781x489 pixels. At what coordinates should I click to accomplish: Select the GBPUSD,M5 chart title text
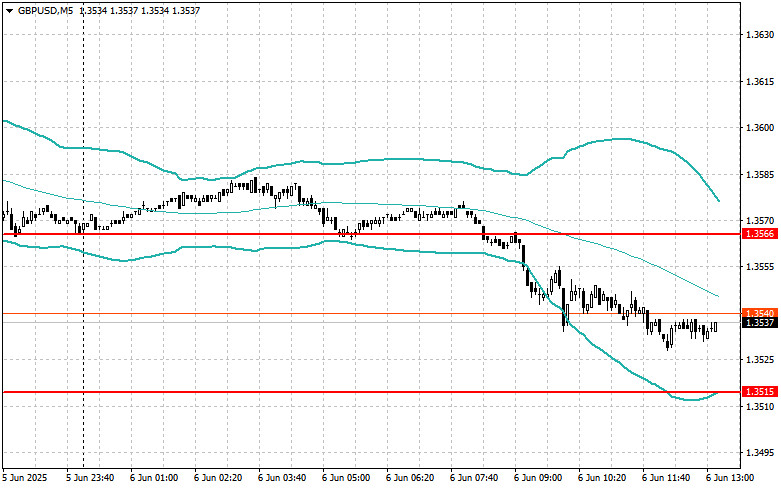[x=45, y=10]
